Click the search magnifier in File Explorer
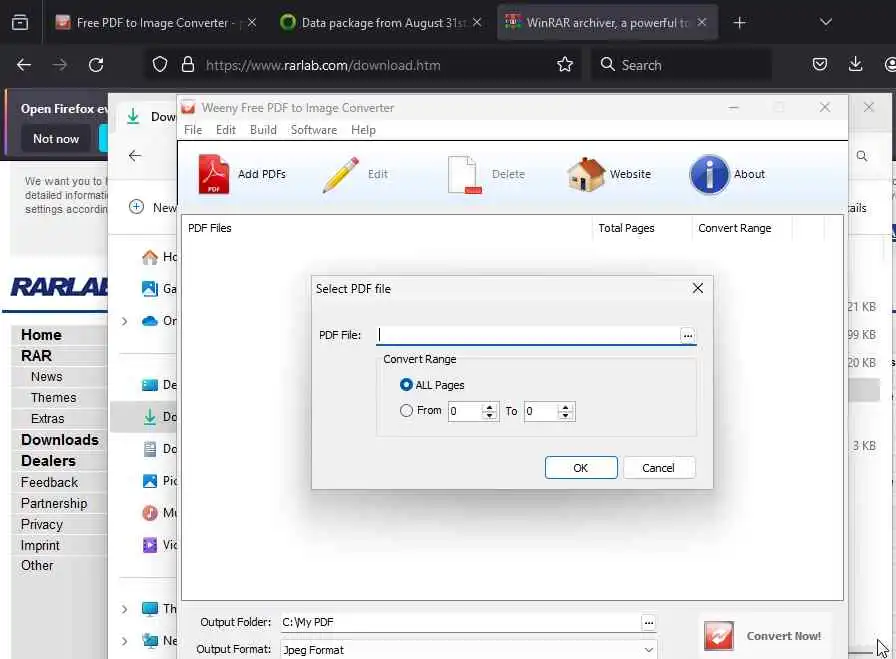 862,155
